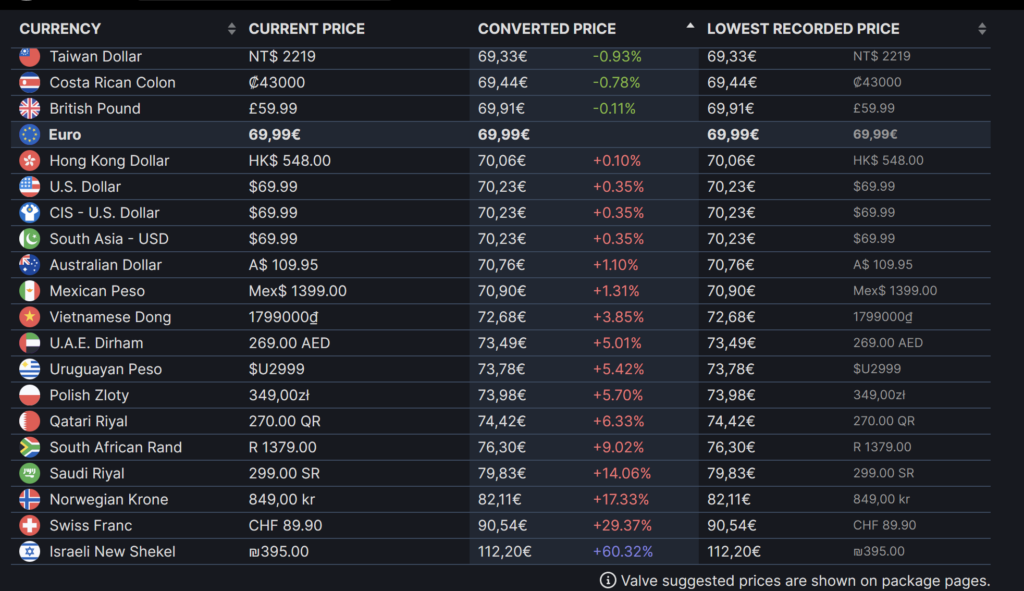The width and height of the screenshot is (1024, 591).
Task: Sort table by Currency column arrows
Action: tap(232, 29)
